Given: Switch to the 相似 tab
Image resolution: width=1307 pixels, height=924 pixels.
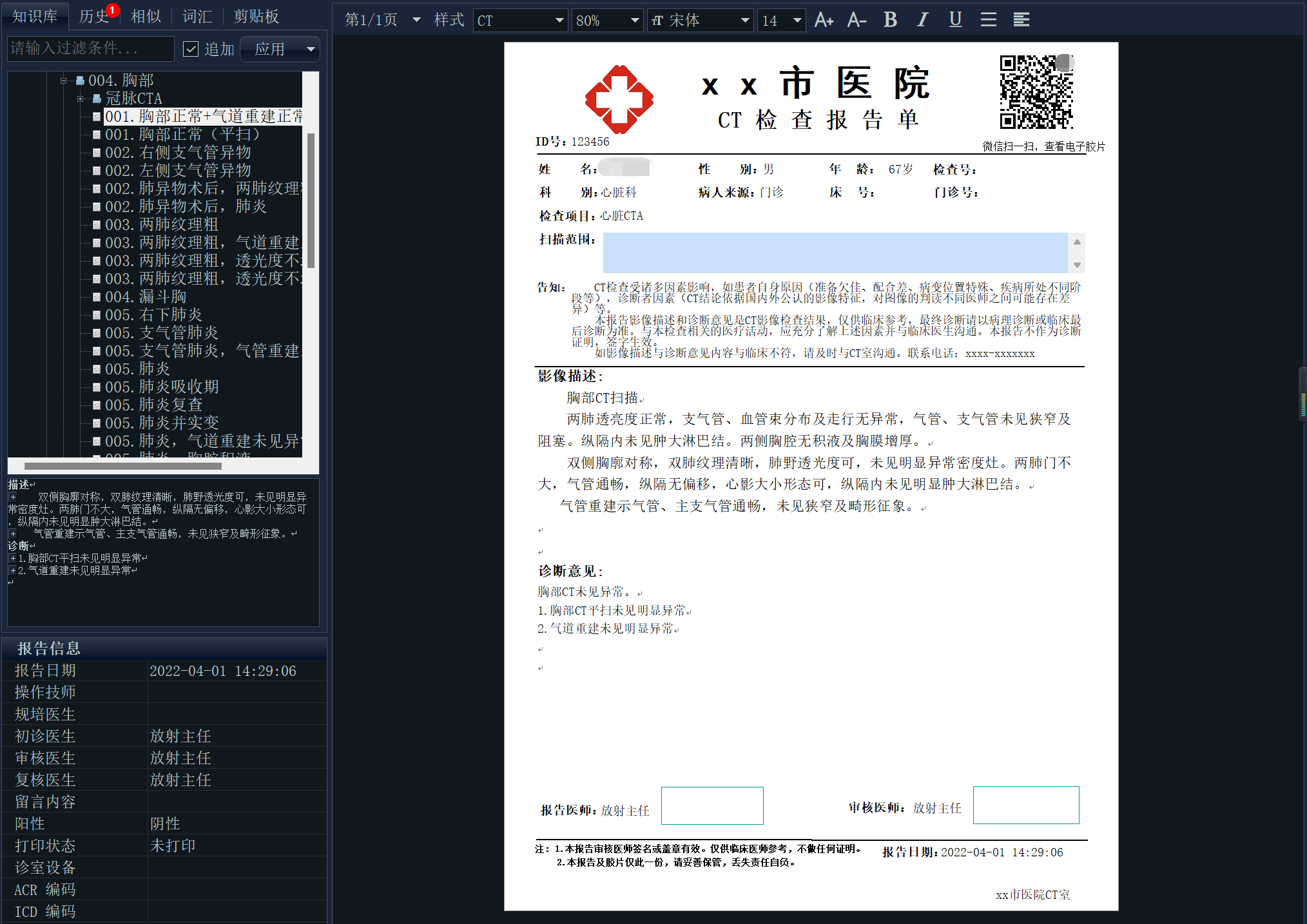Looking at the screenshot, I should 146,16.
